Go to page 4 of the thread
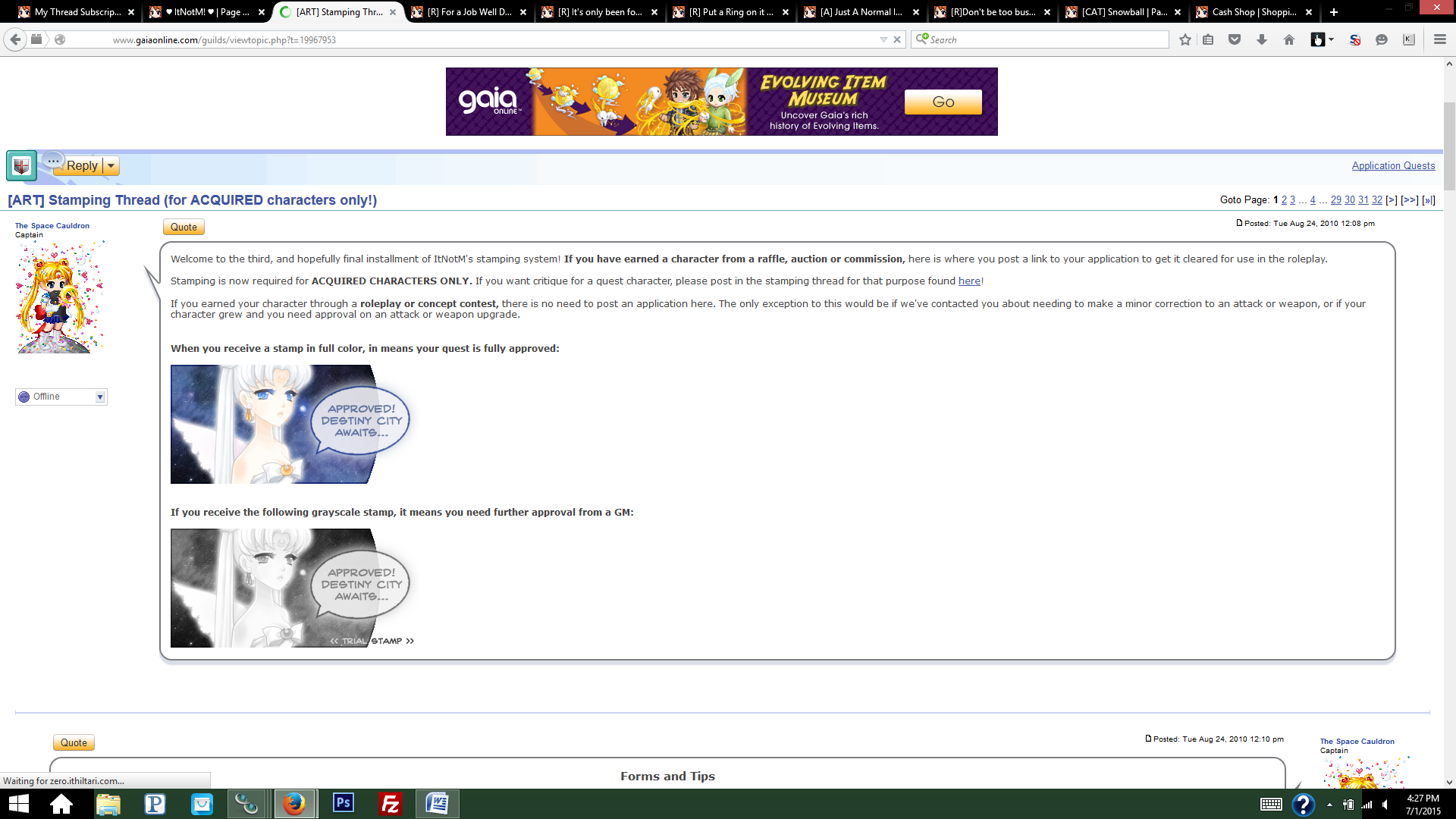The image size is (1456, 819). [1313, 200]
